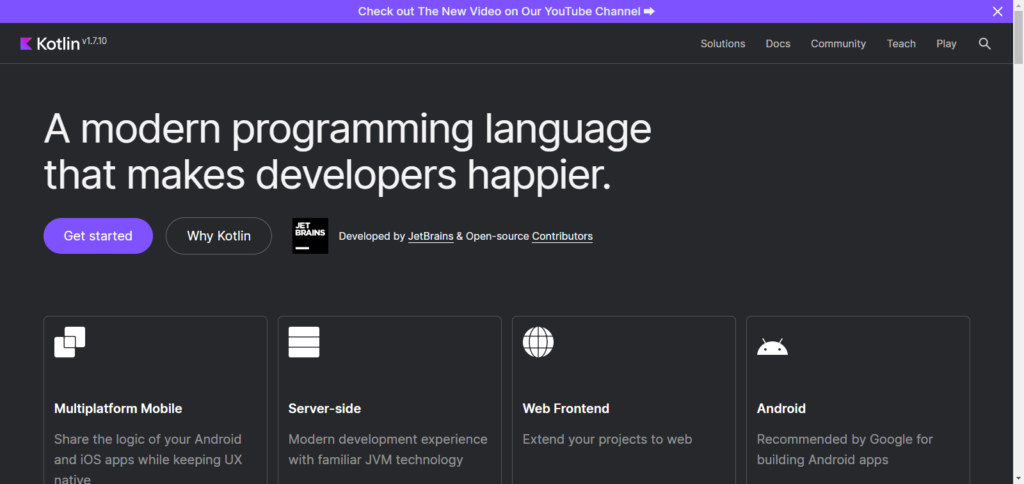Go to the Docs menu item
1024x484 pixels.
tap(778, 44)
